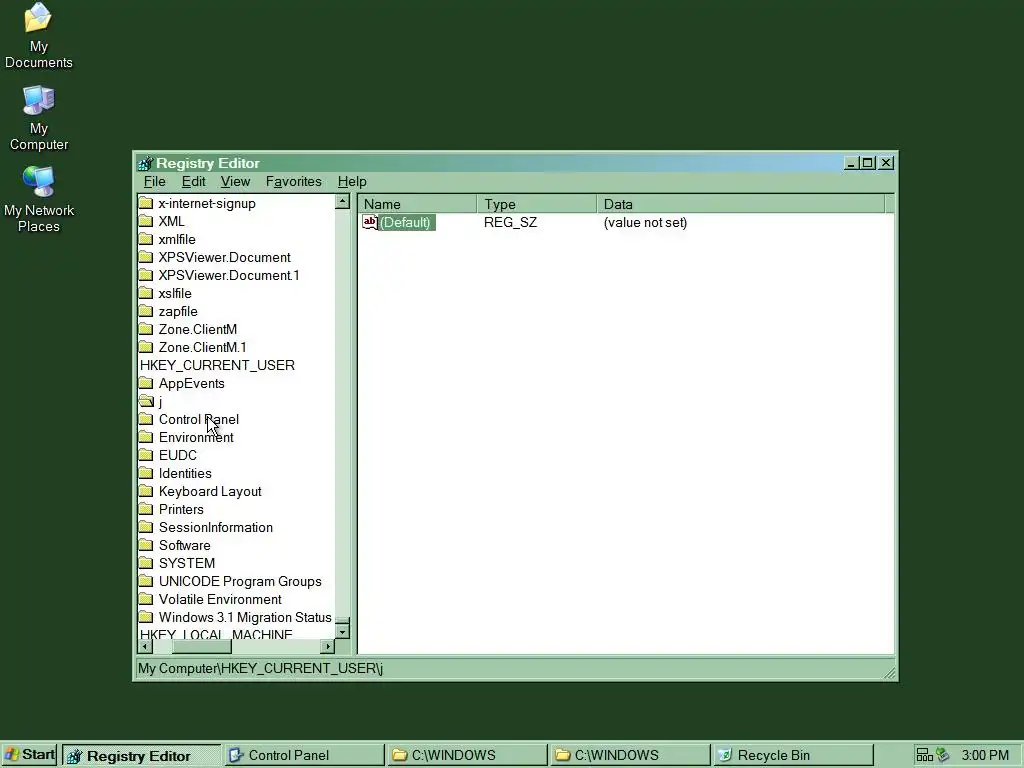Click the XPSViewer.Document.1 folder icon
This screenshot has height=768, width=1024.
(146, 275)
